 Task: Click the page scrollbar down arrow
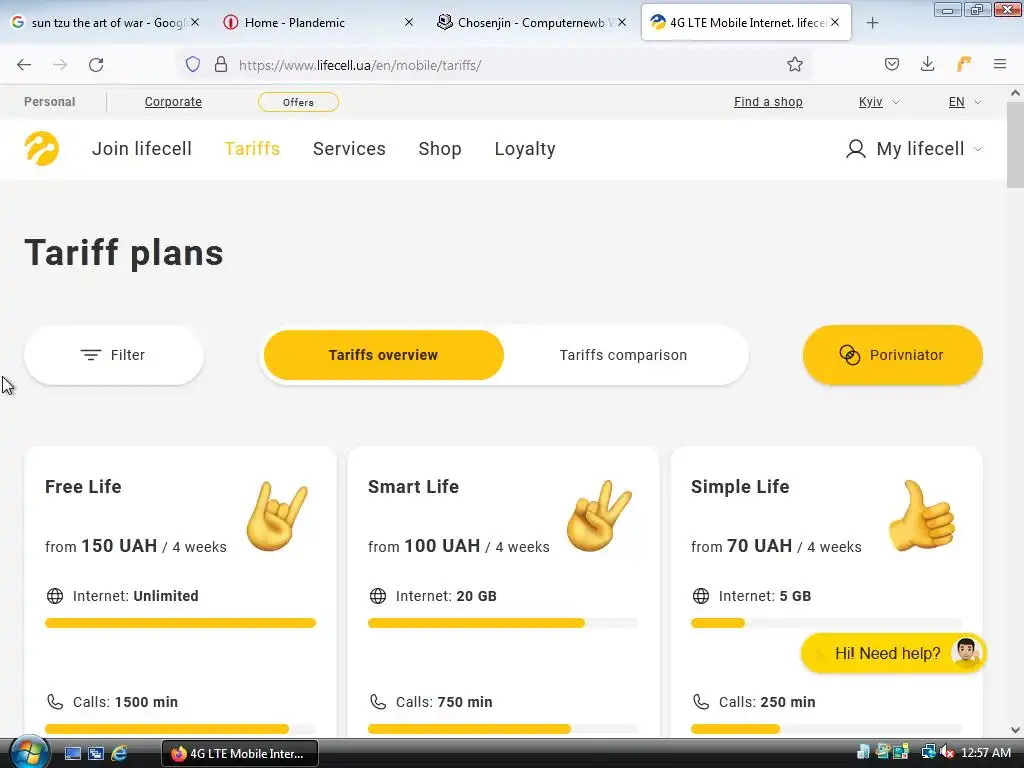(x=1015, y=729)
